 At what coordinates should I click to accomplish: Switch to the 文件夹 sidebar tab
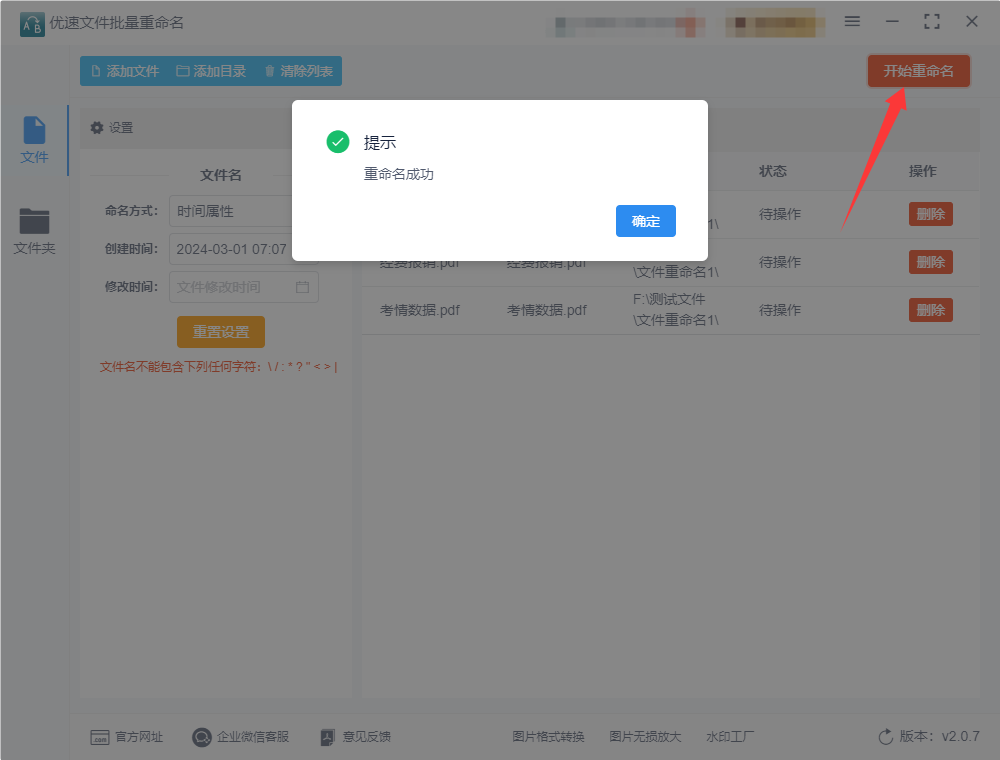click(34, 231)
